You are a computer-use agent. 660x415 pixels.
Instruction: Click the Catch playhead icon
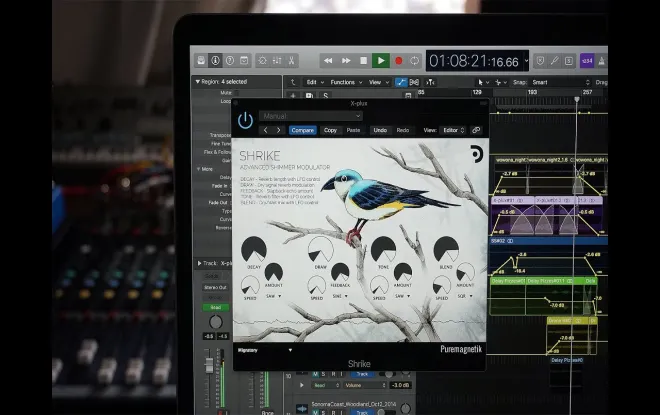(x=430, y=82)
